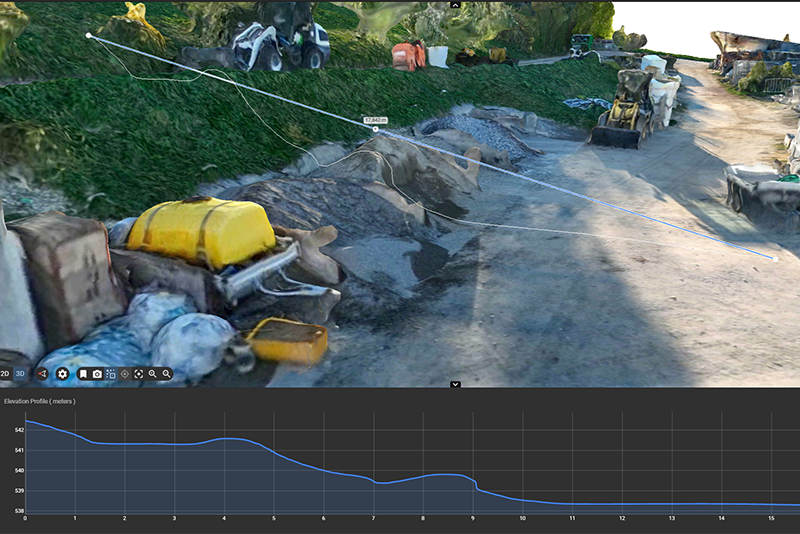Select the 3D view mode
The width and height of the screenshot is (800, 534).
[20, 374]
